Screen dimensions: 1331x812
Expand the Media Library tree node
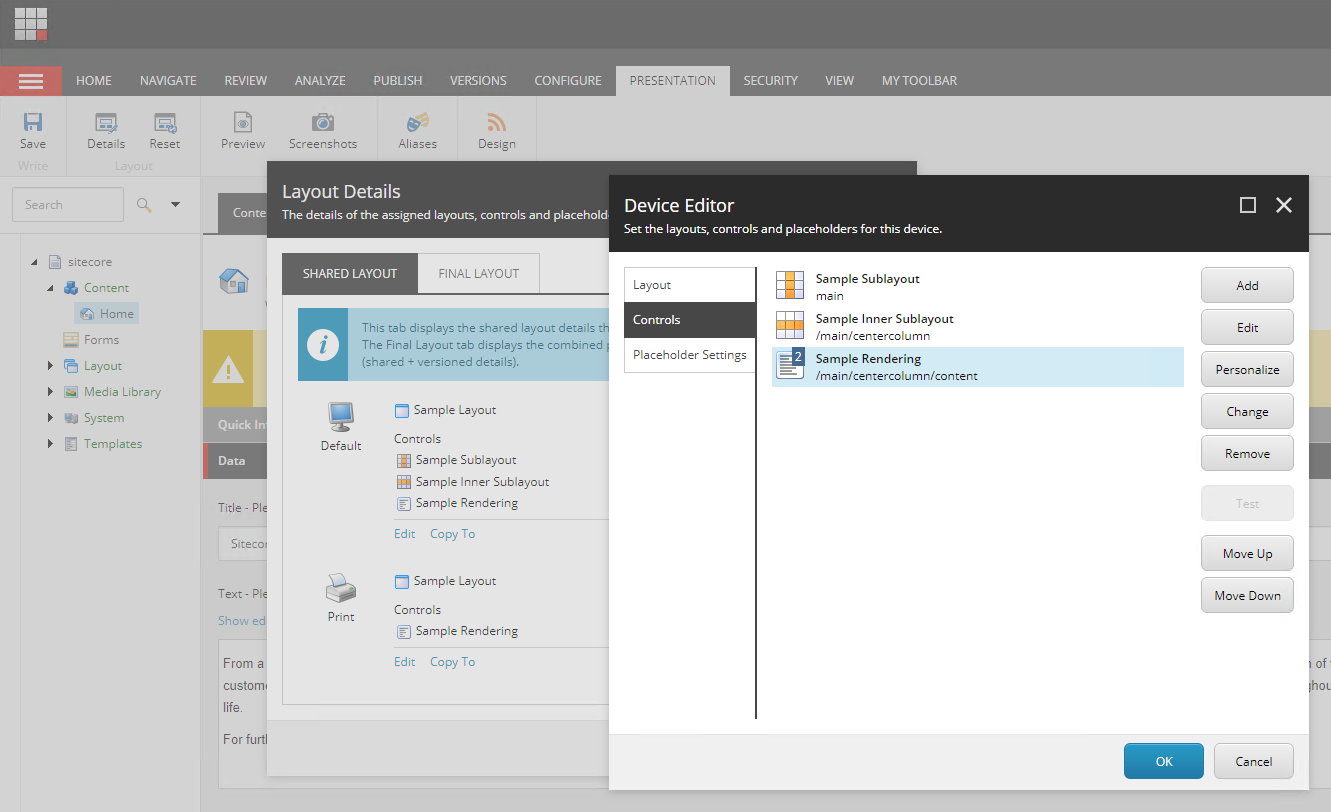pos(50,392)
